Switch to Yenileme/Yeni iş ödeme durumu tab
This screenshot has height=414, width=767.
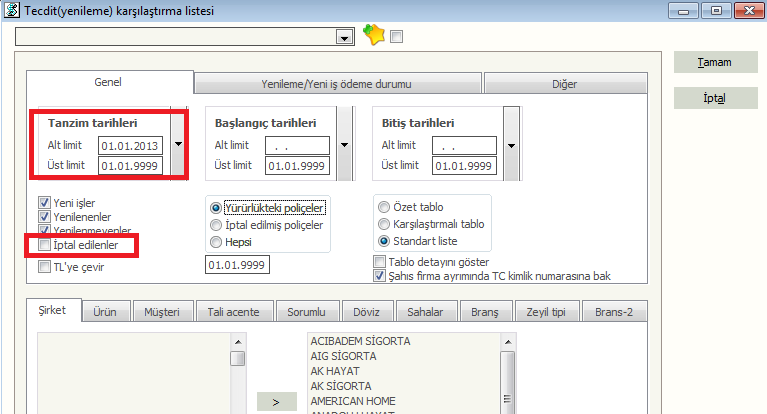338,83
